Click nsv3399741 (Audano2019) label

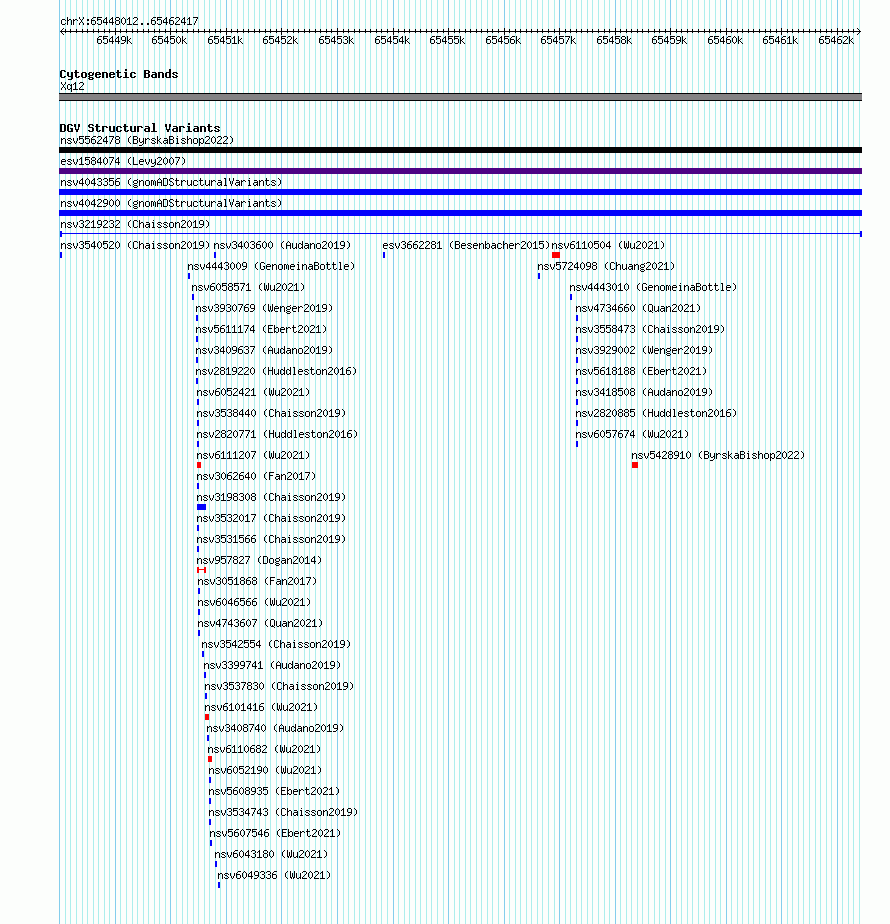[272, 665]
